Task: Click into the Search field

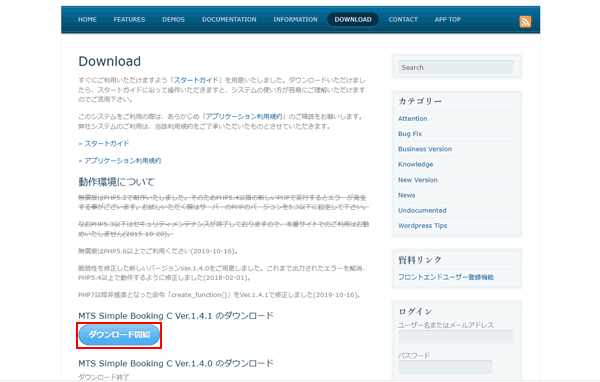Action: click(456, 67)
